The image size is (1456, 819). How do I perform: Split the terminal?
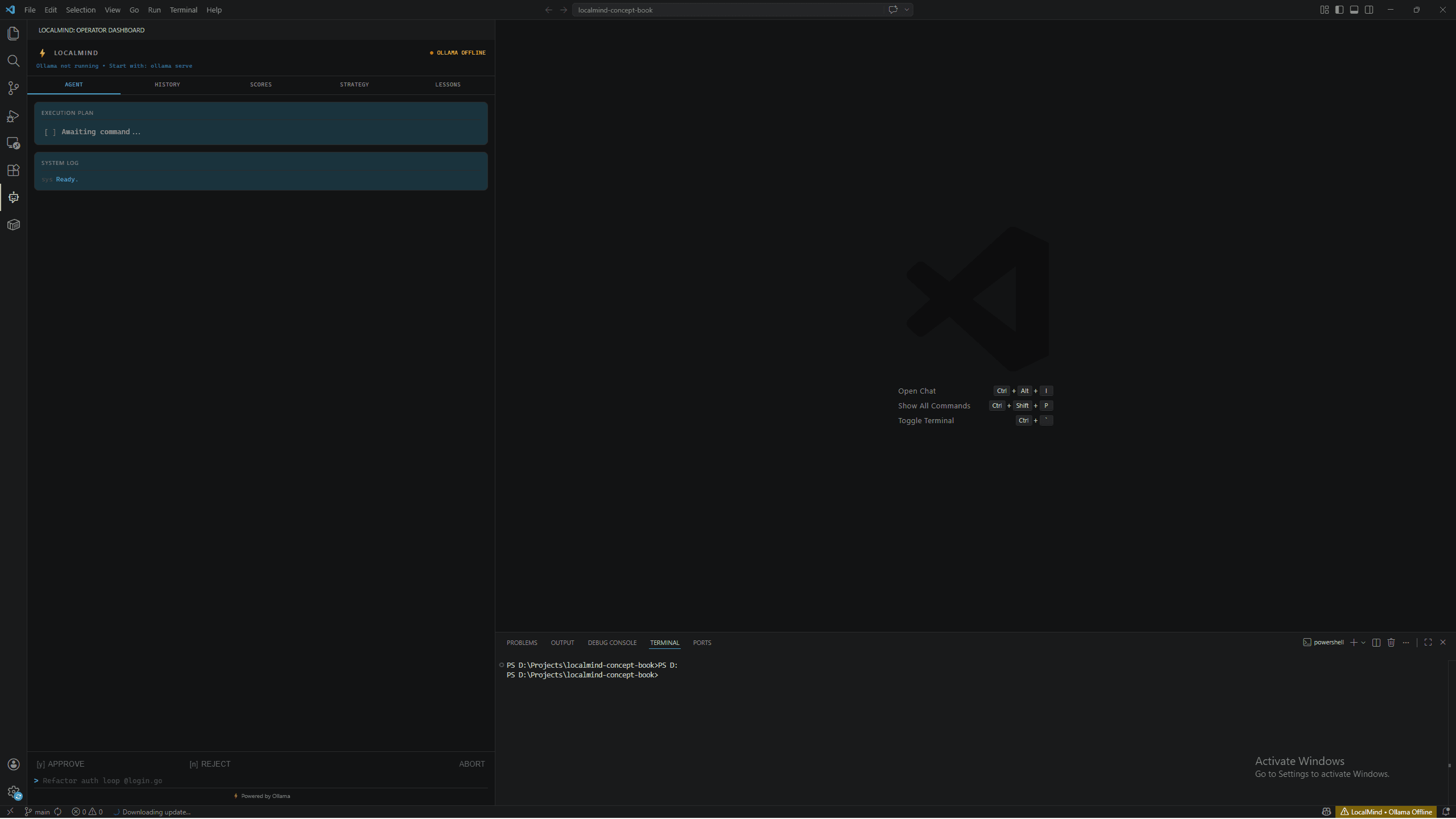coord(1376,642)
